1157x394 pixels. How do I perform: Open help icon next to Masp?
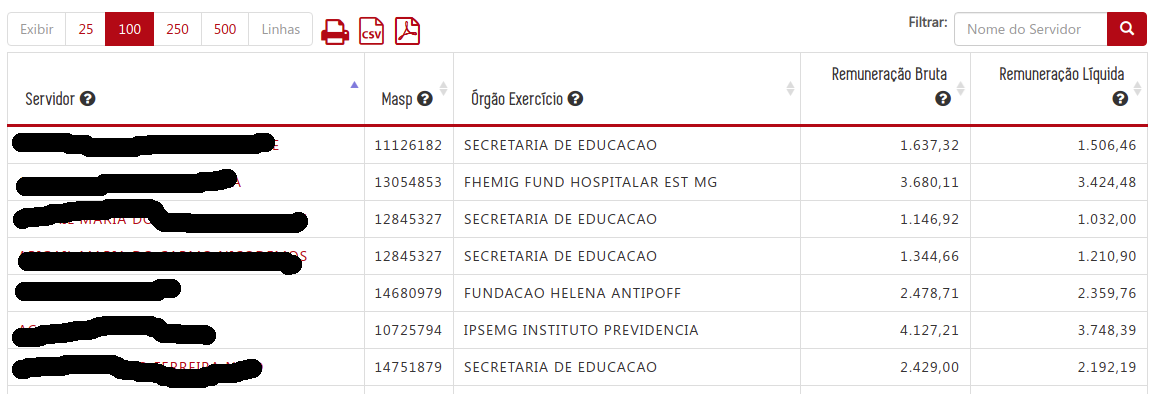point(424,98)
